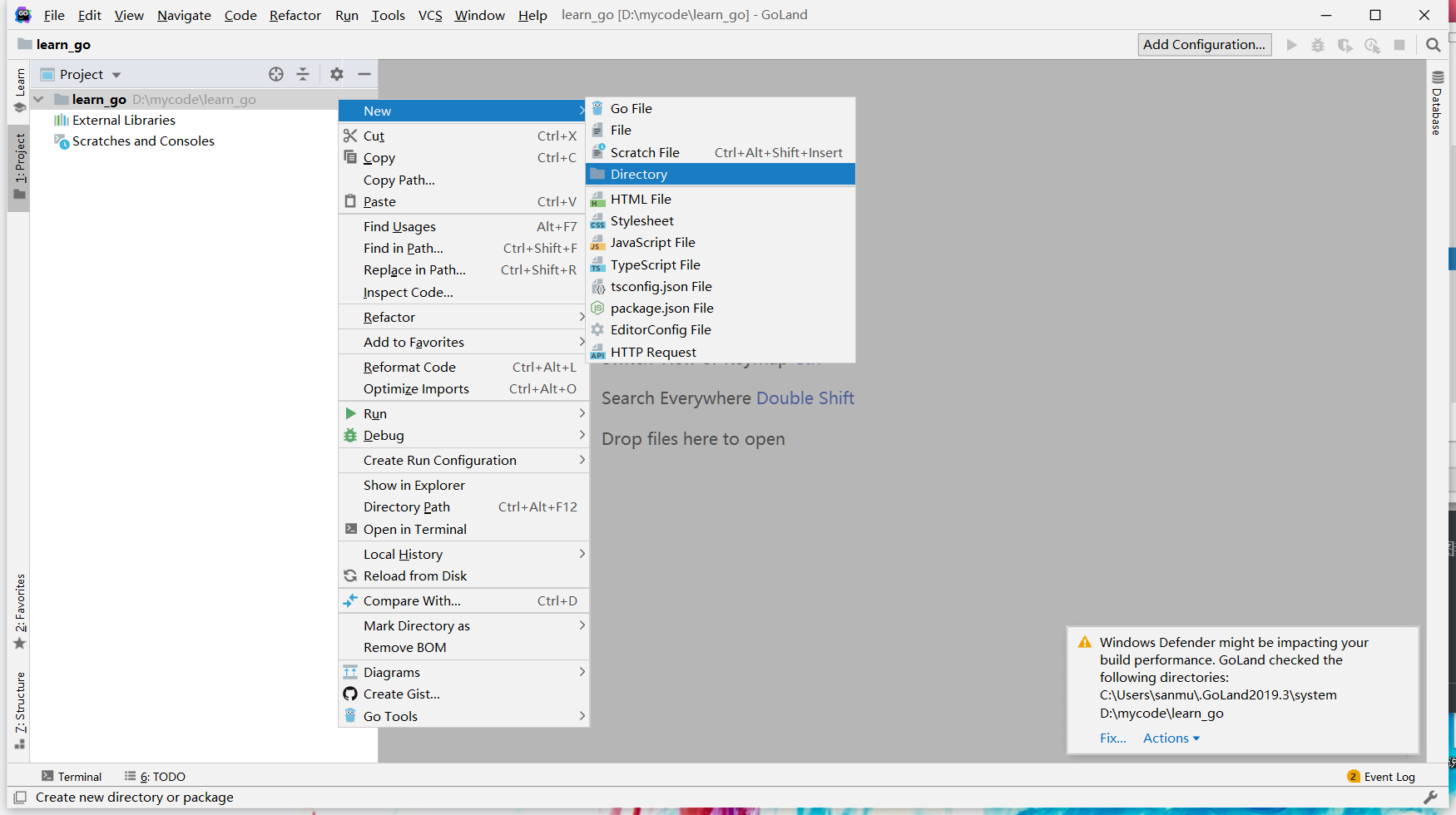Select Scratch File in New submenu

[721, 152]
